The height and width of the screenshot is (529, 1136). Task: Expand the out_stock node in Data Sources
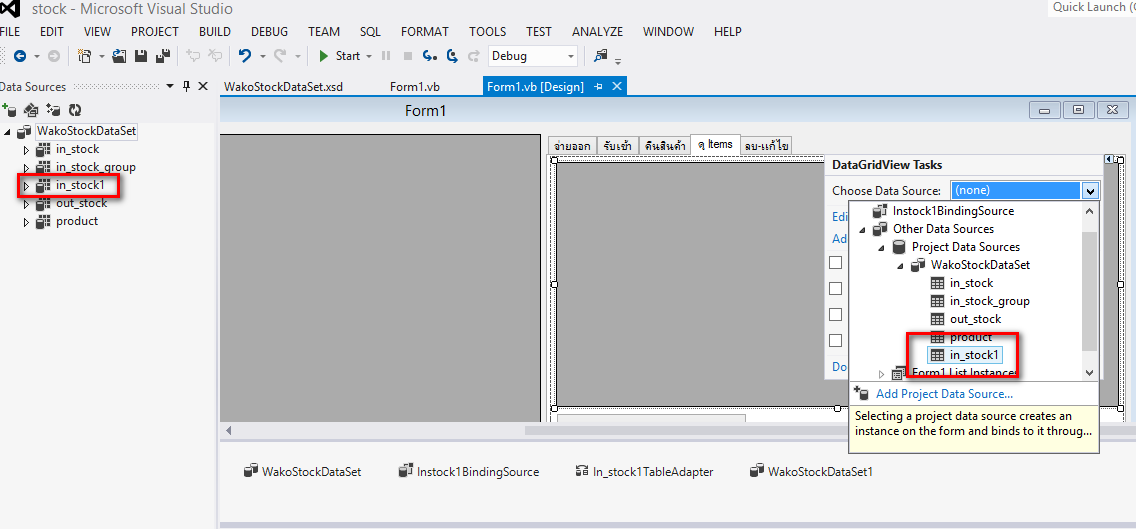[x=27, y=204]
